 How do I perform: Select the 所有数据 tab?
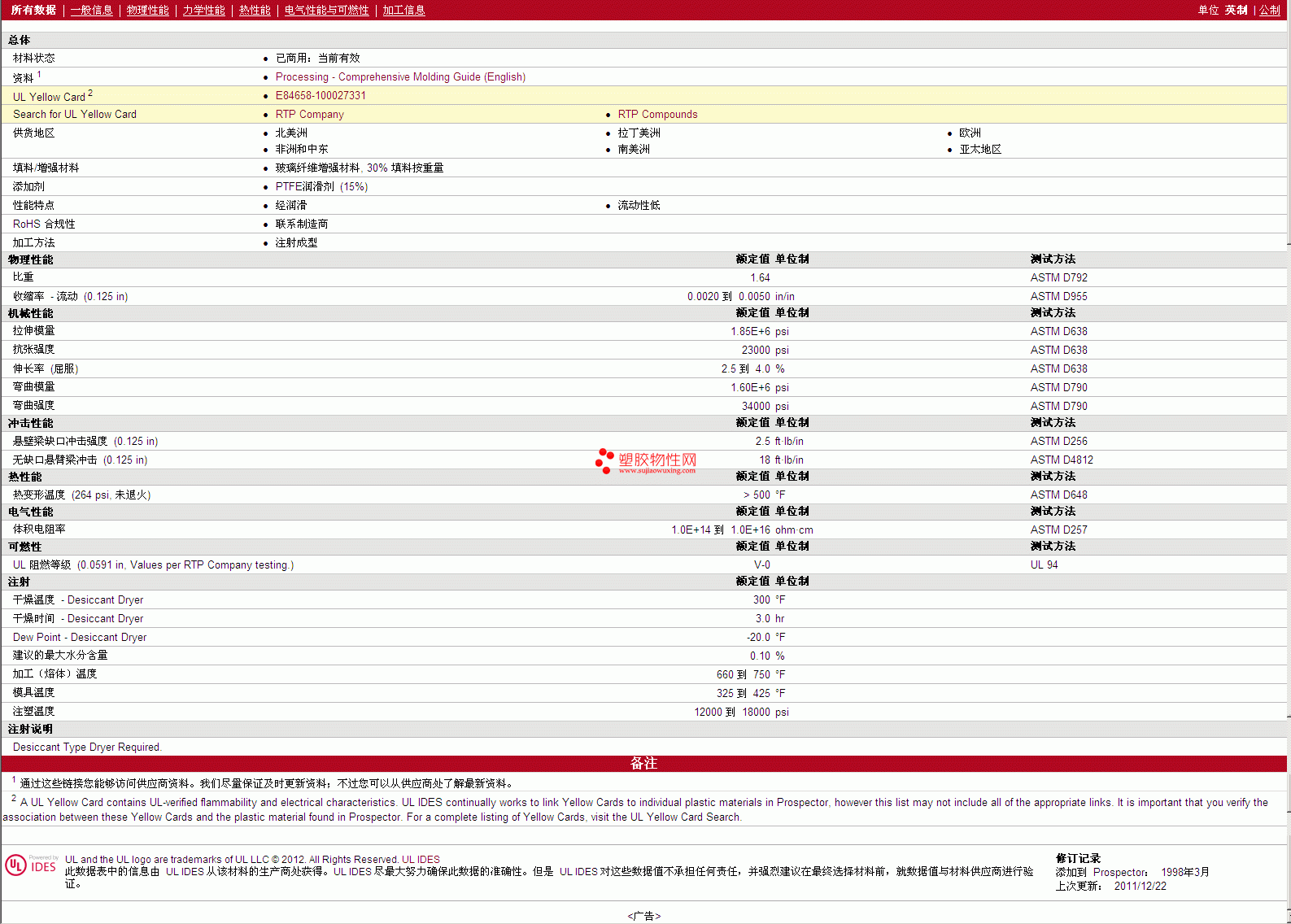pos(33,10)
